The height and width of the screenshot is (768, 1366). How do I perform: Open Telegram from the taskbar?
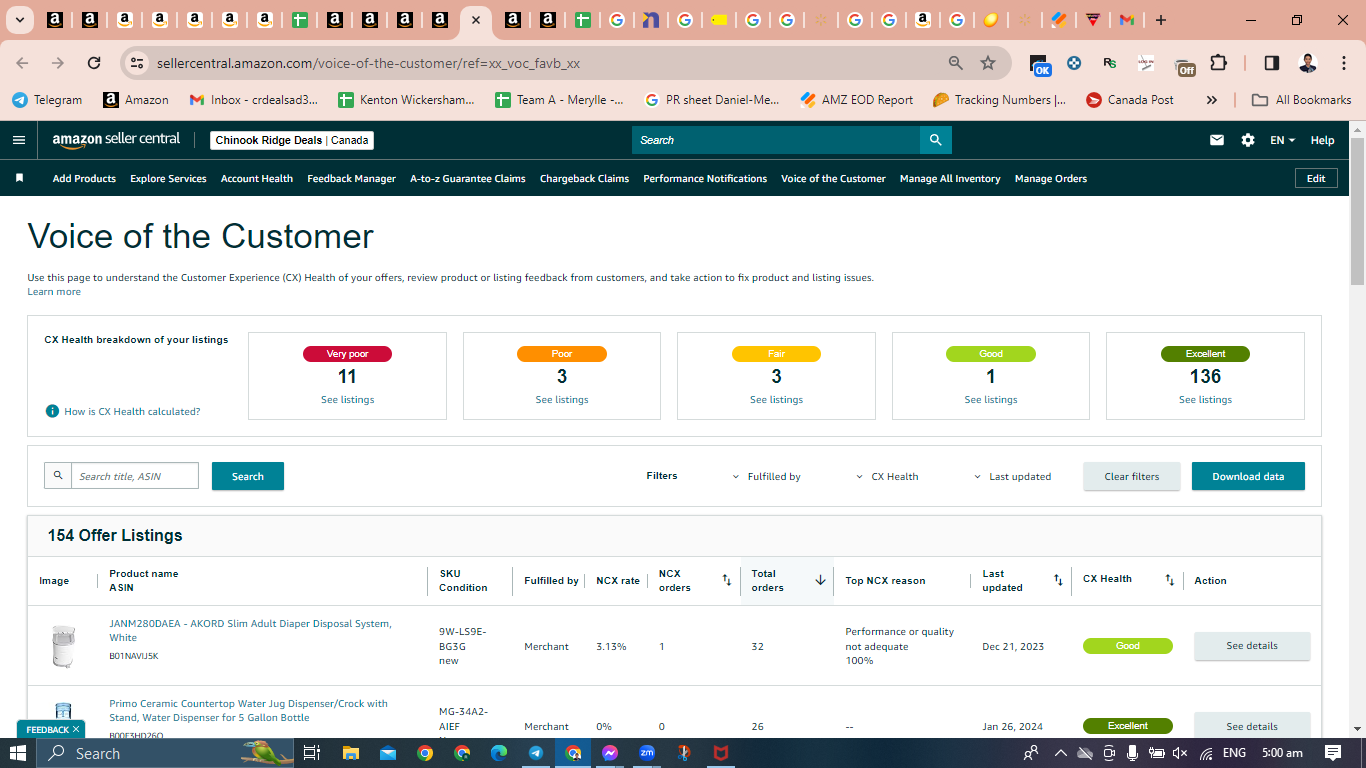point(536,753)
